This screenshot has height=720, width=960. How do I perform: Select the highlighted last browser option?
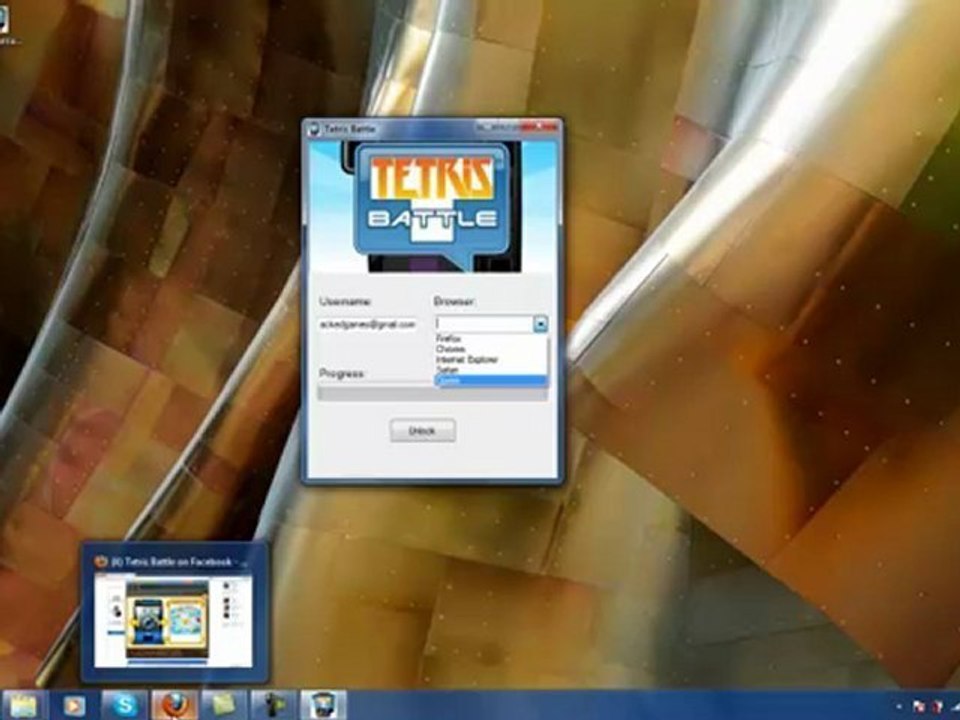point(490,381)
